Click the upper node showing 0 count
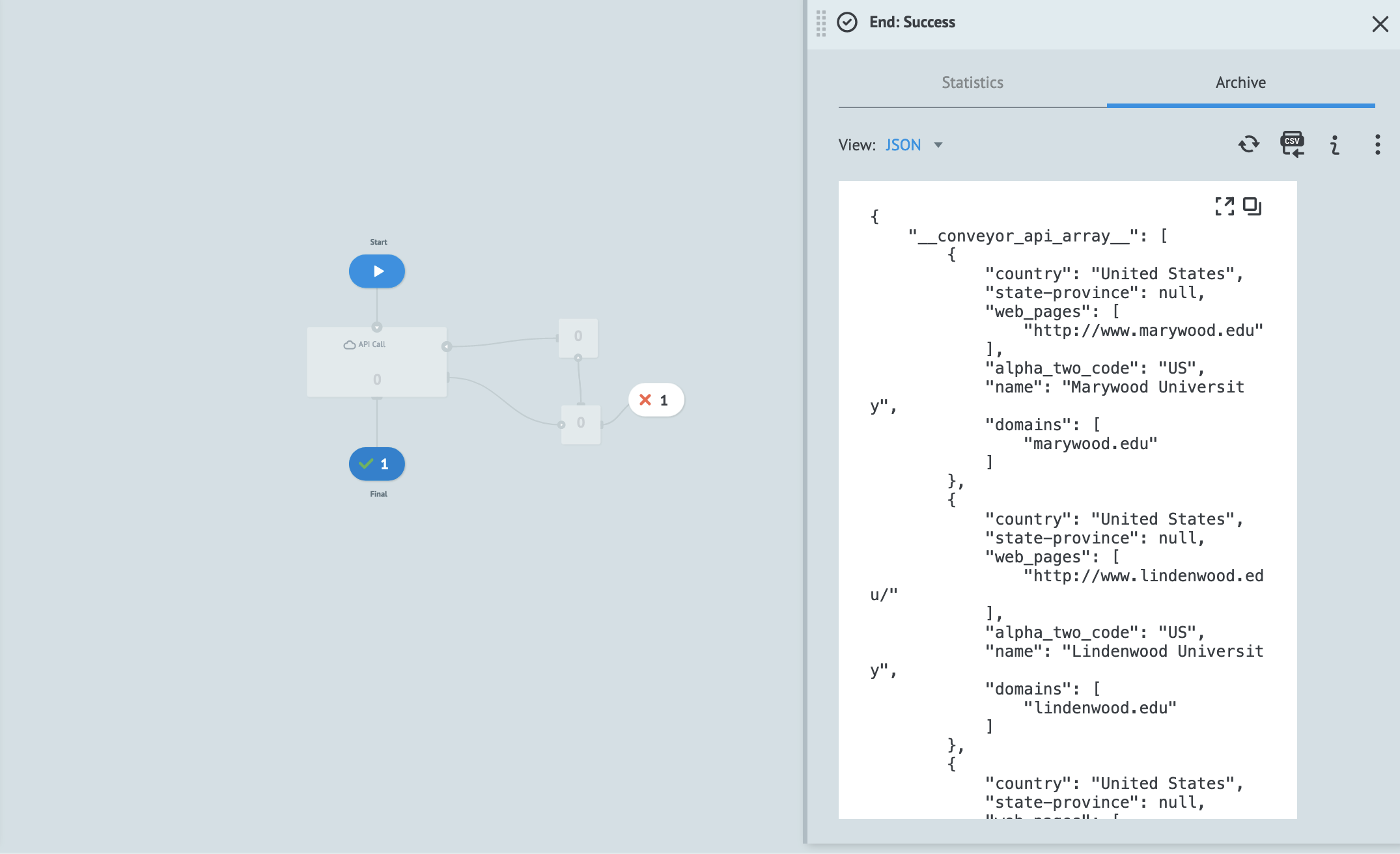 tap(578, 337)
